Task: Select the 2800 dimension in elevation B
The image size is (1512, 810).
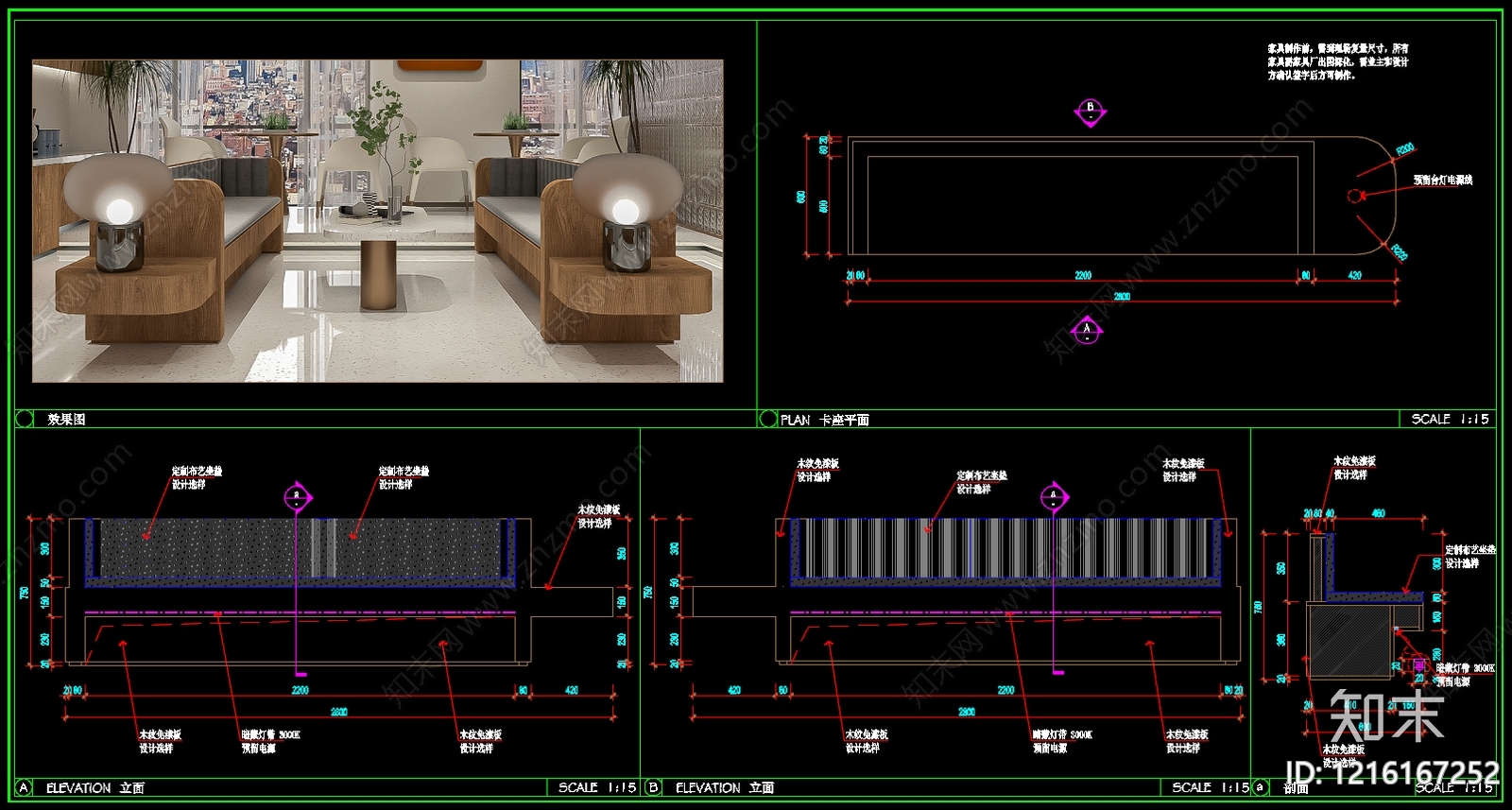Action: [967, 712]
